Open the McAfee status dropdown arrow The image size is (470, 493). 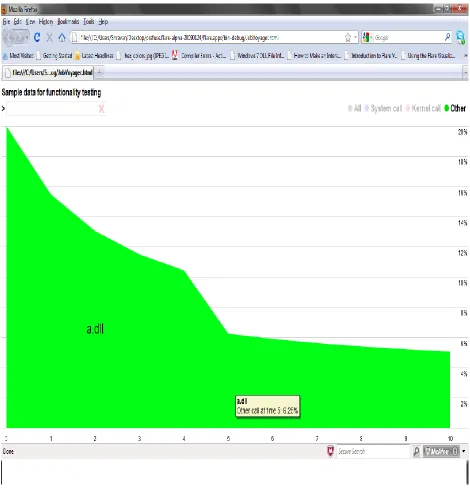[x=464, y=451]
